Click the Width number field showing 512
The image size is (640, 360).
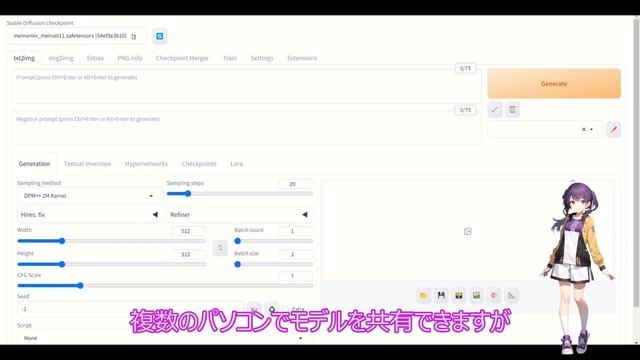pyautogui.click(x=189, y=231)
